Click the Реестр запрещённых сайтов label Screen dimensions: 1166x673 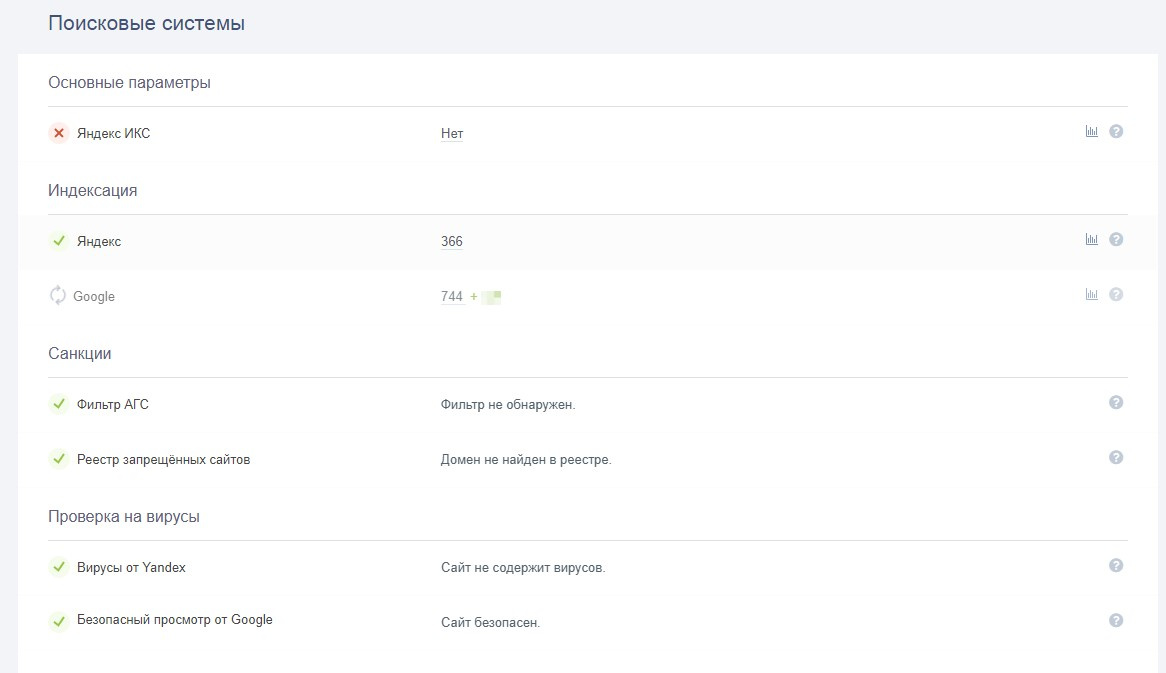click(x=163, y=460)
